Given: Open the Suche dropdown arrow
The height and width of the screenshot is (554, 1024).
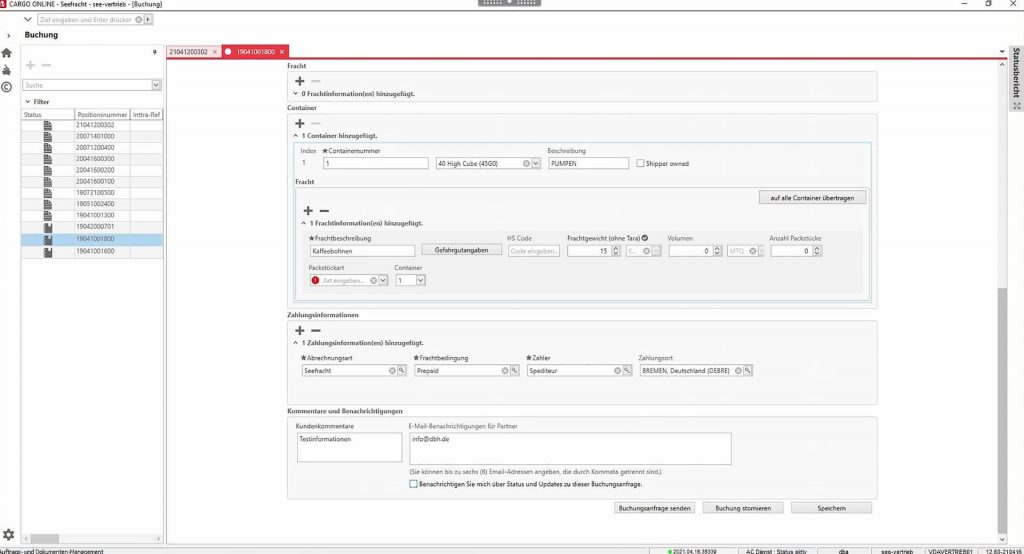Looking at the screenshot, I should tap(156, 85).
